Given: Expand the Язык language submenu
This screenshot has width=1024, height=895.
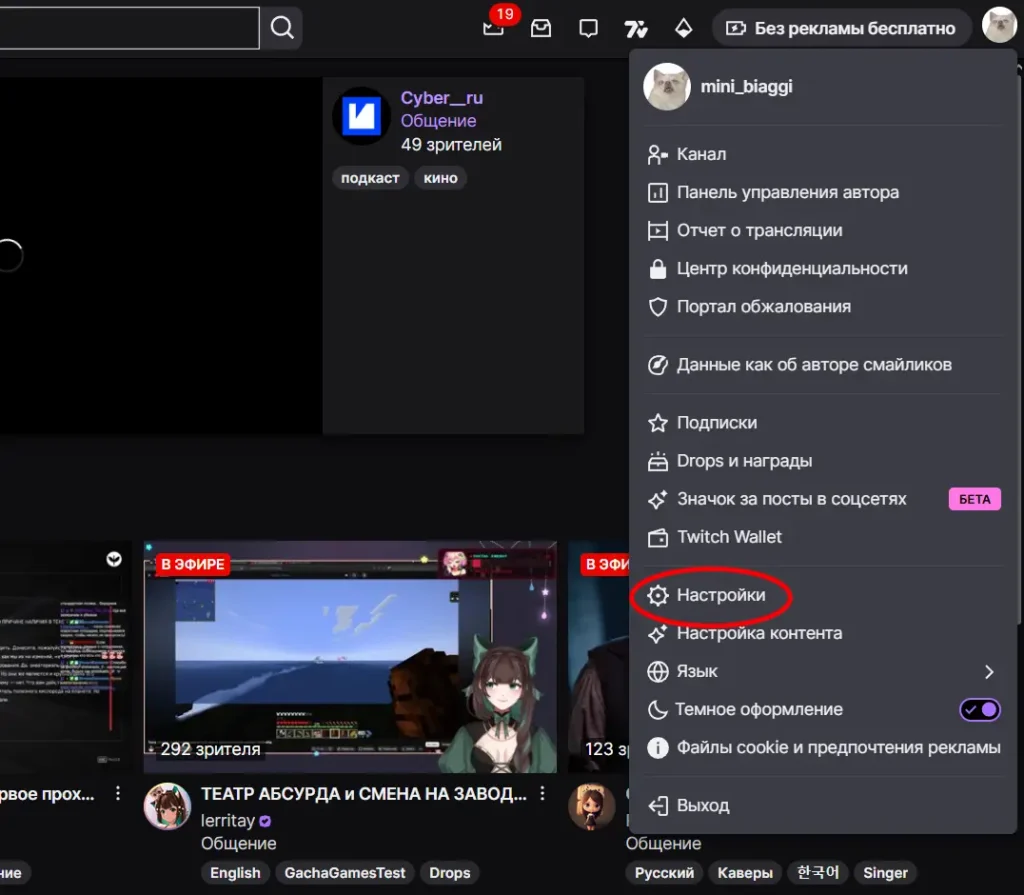Looking at the screenshot, I should [x=988, y=672].
